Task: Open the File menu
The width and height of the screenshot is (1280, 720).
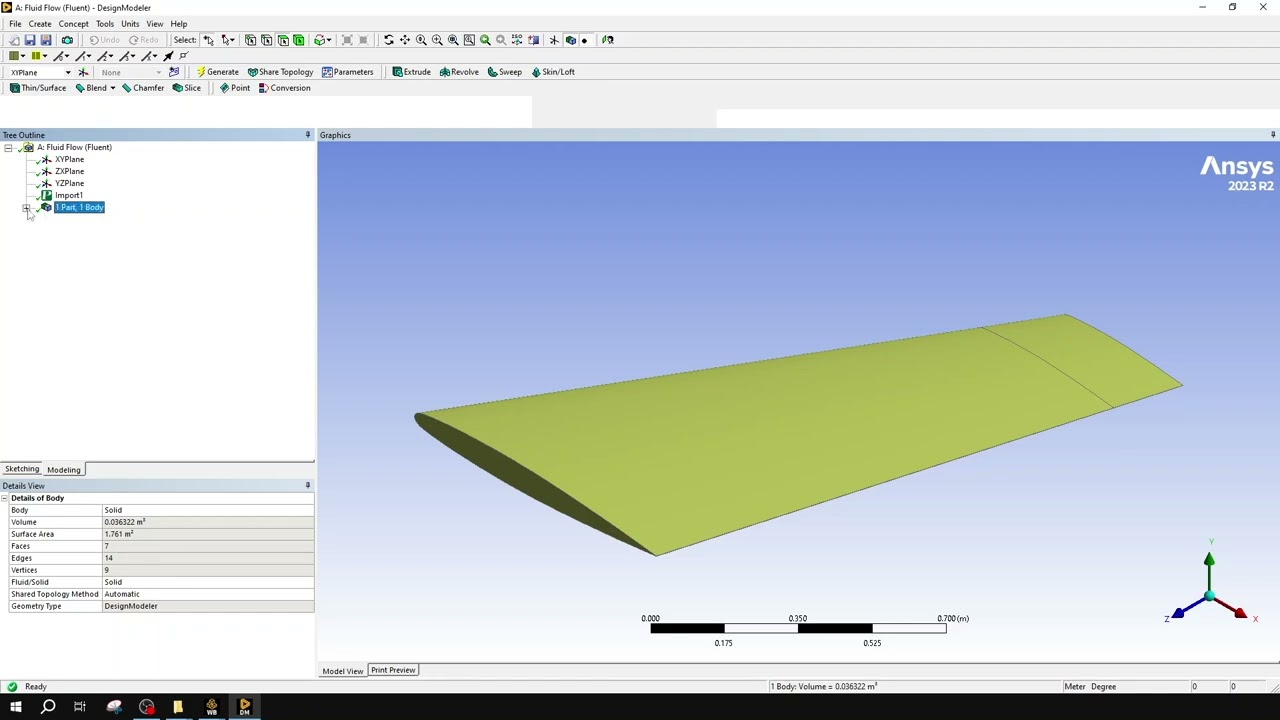Action: [x=15, y=24]
